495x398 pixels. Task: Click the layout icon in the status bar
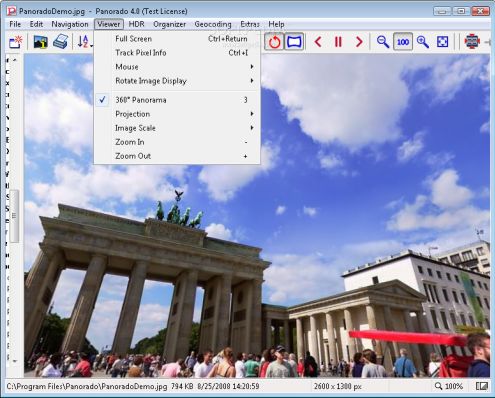click(x=482, y=386)
